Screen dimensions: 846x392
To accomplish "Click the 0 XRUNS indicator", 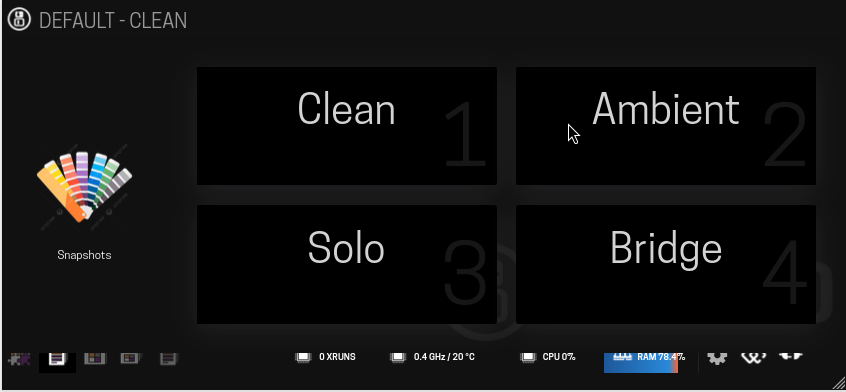I will coord(326,357).
